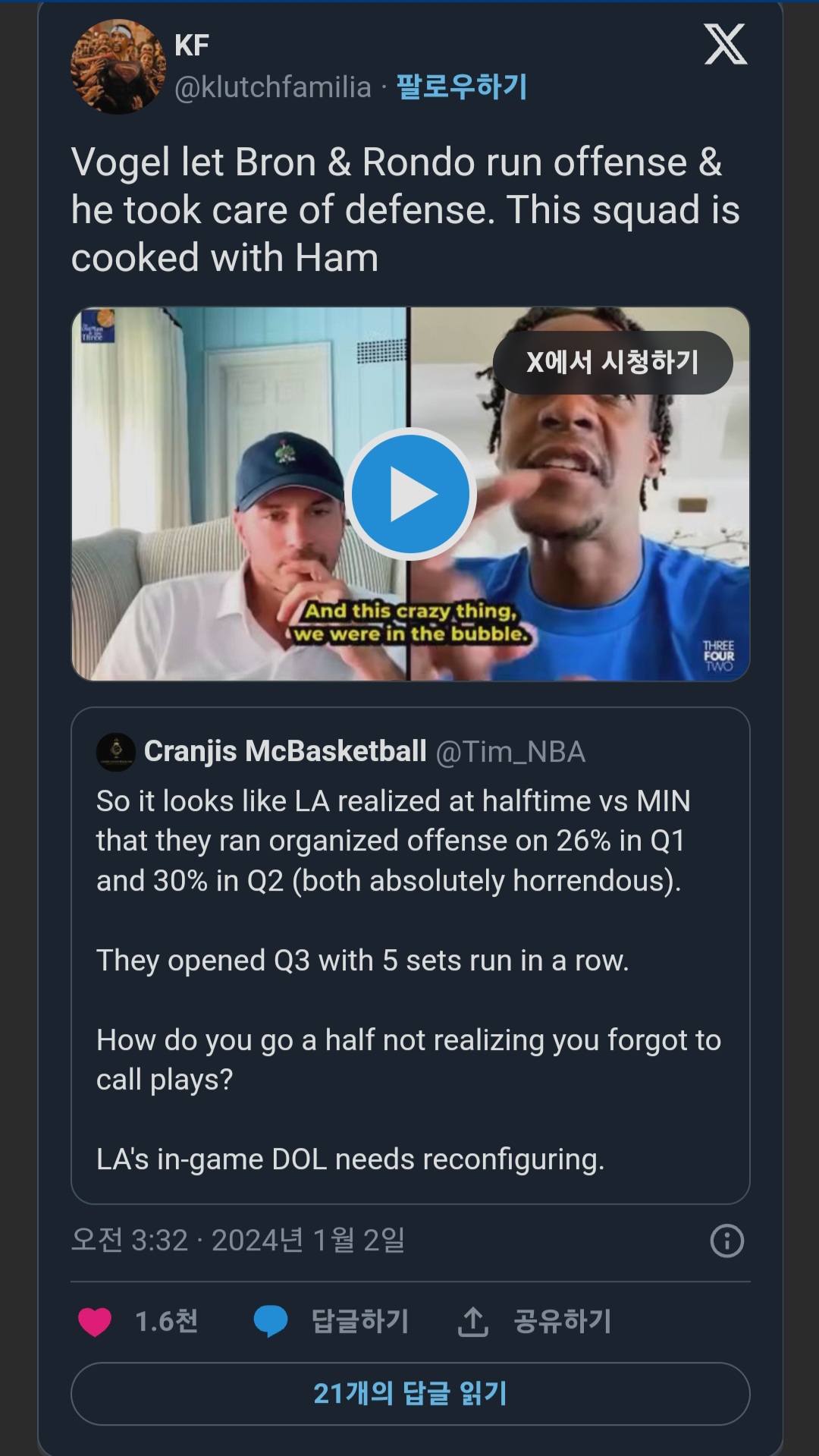
Task: Click the 답글하기 reply label
Action: [360, 1321]
